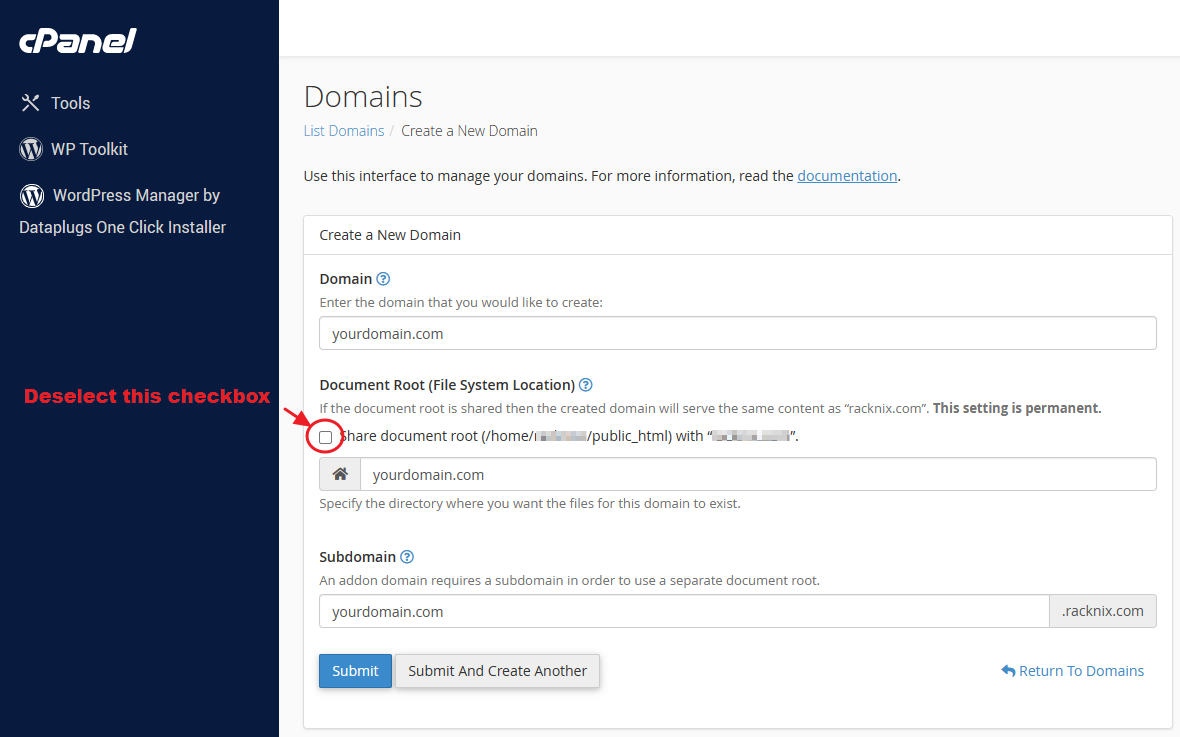Image resolution: width=1180 pixels, height=737 pixels.
Task: Open the documentation link
Action: click(x=847, y=175)
